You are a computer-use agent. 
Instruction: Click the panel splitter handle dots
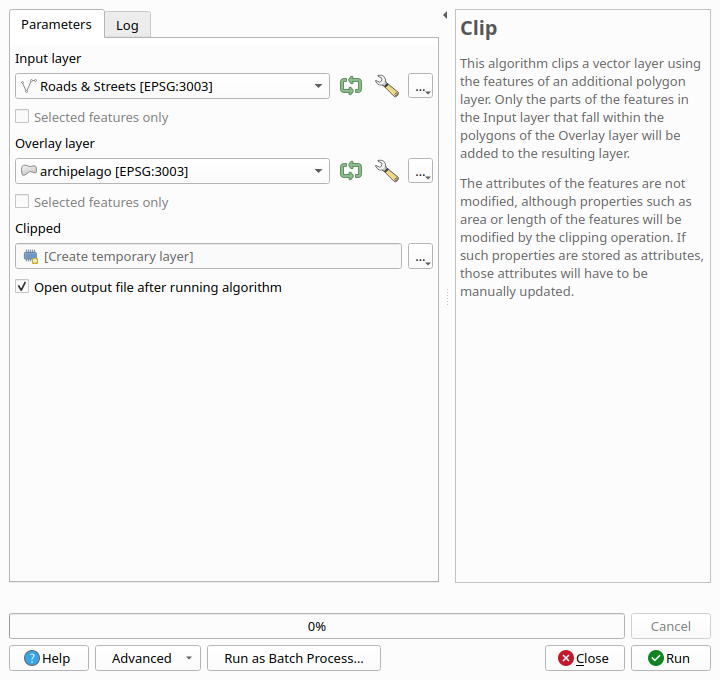(447, 297)
